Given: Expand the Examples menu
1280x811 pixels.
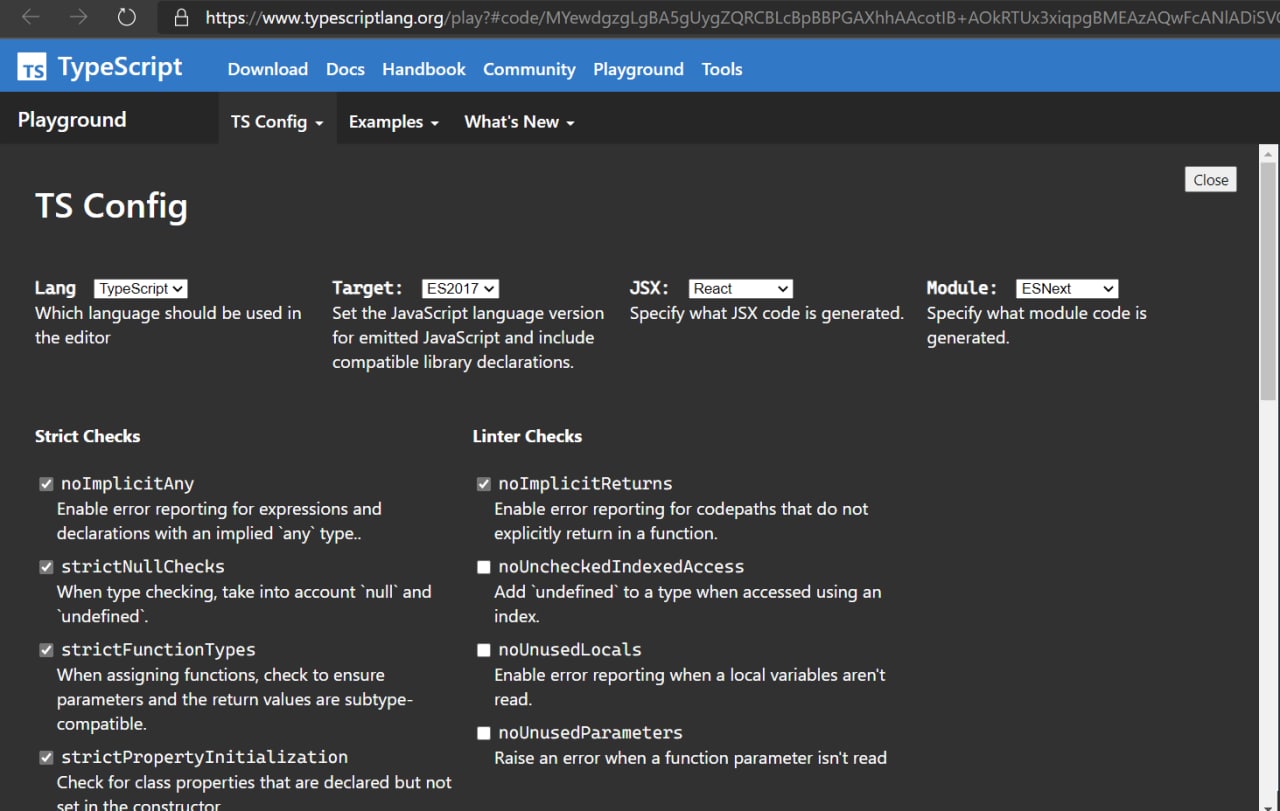Looking at the screenshot, I should (393, 121).
